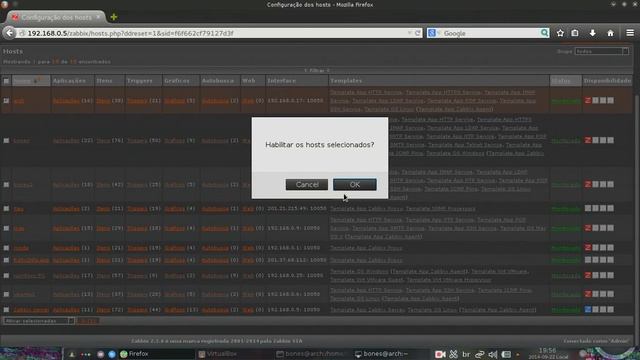
Task: Click Z availability icon in 192.168.0.9 row
Action: (x=588, y=228)
